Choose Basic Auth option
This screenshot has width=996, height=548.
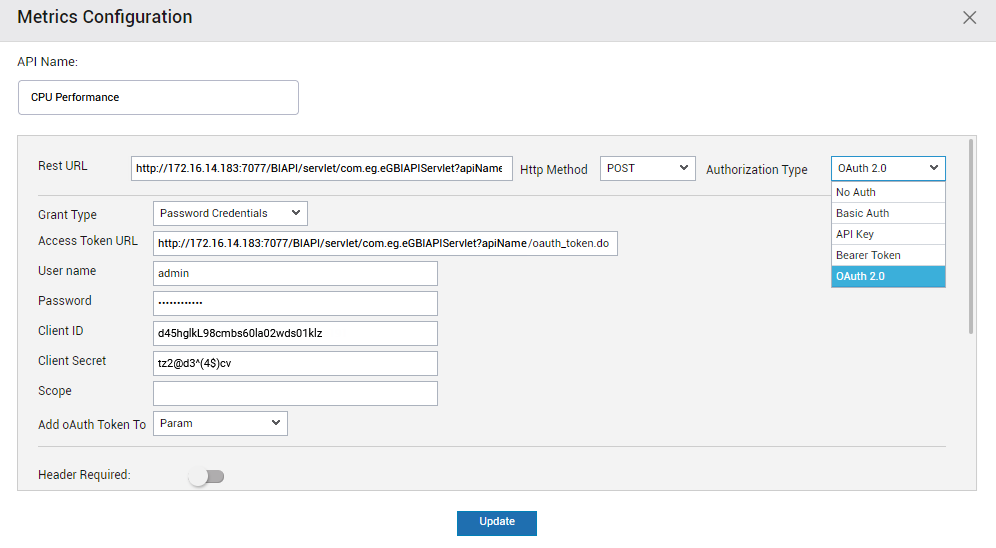pos(888,213)
